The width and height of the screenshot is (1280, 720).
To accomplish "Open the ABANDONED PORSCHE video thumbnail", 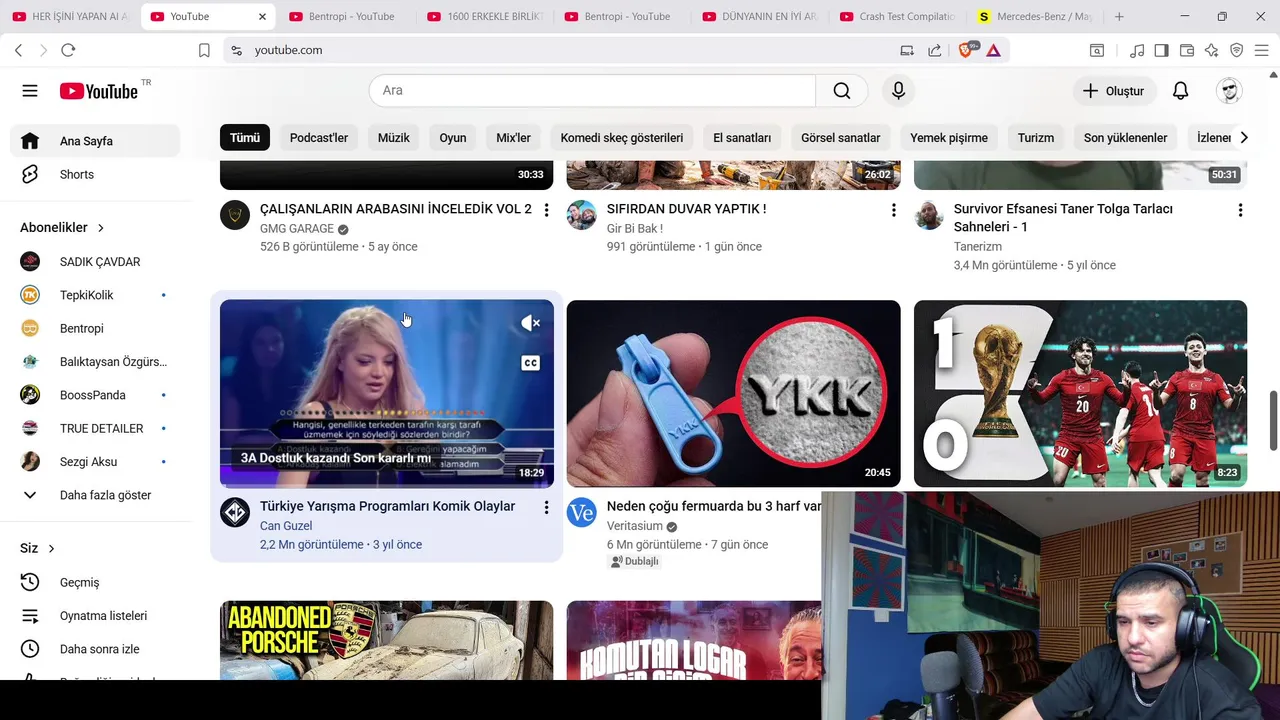I will tap(386, 640).
